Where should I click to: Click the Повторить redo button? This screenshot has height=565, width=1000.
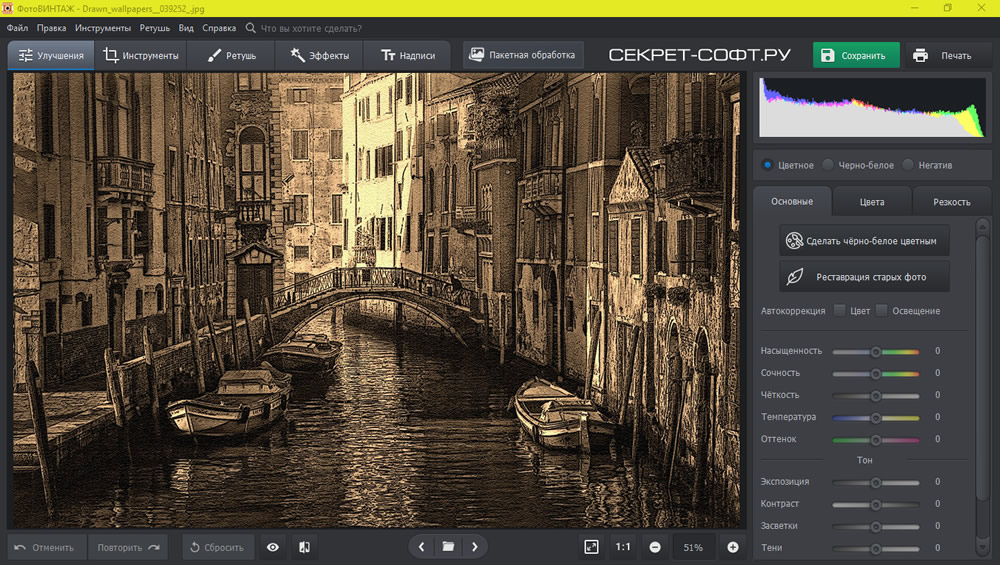tap(128, 547)
